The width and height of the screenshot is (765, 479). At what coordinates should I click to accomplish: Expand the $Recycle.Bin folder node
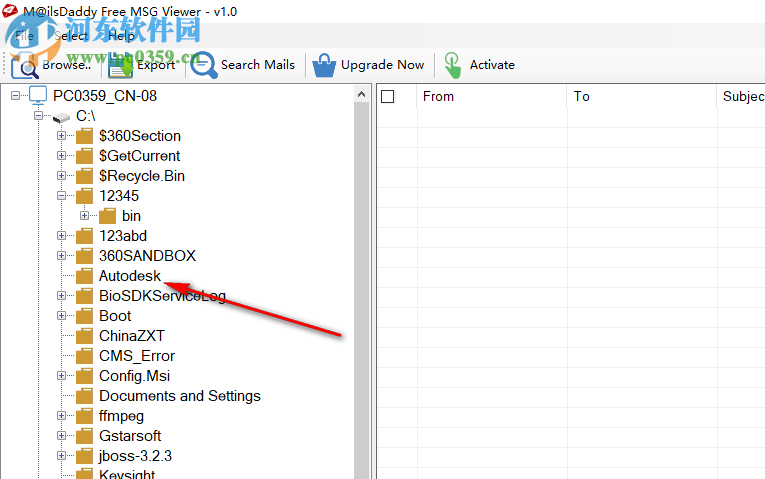point(61,176)
